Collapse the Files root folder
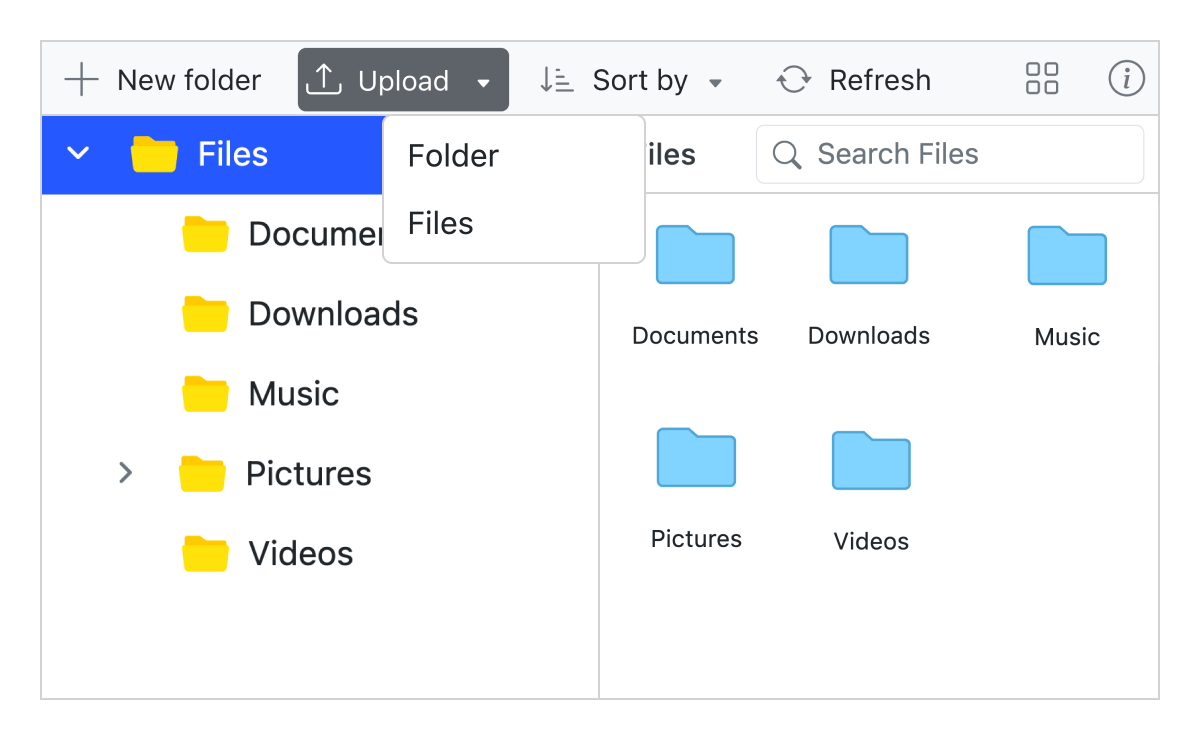 pyautogui.click(x=77, y=153)
